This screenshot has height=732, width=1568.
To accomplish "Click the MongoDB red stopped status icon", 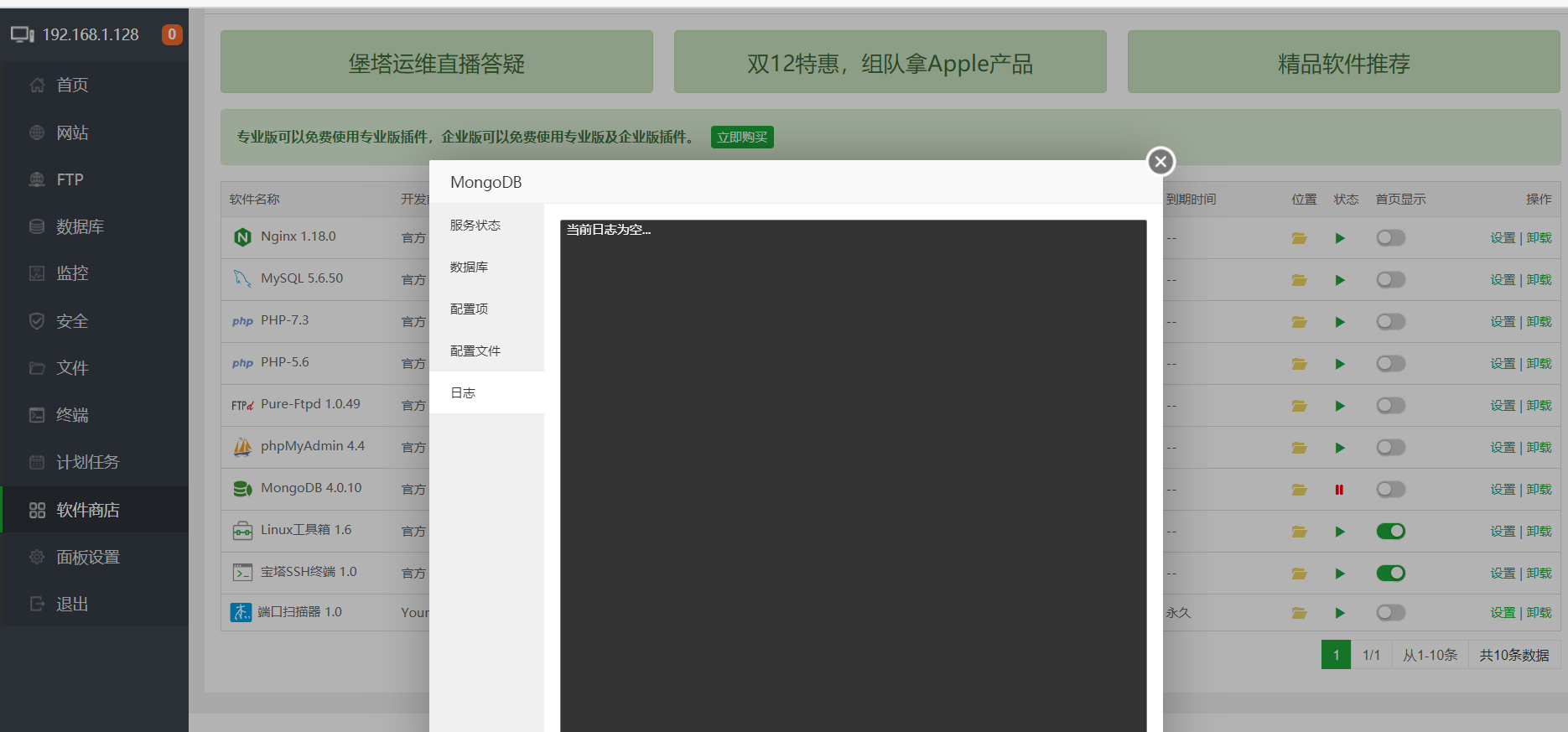I will (x=1339, y=490).
